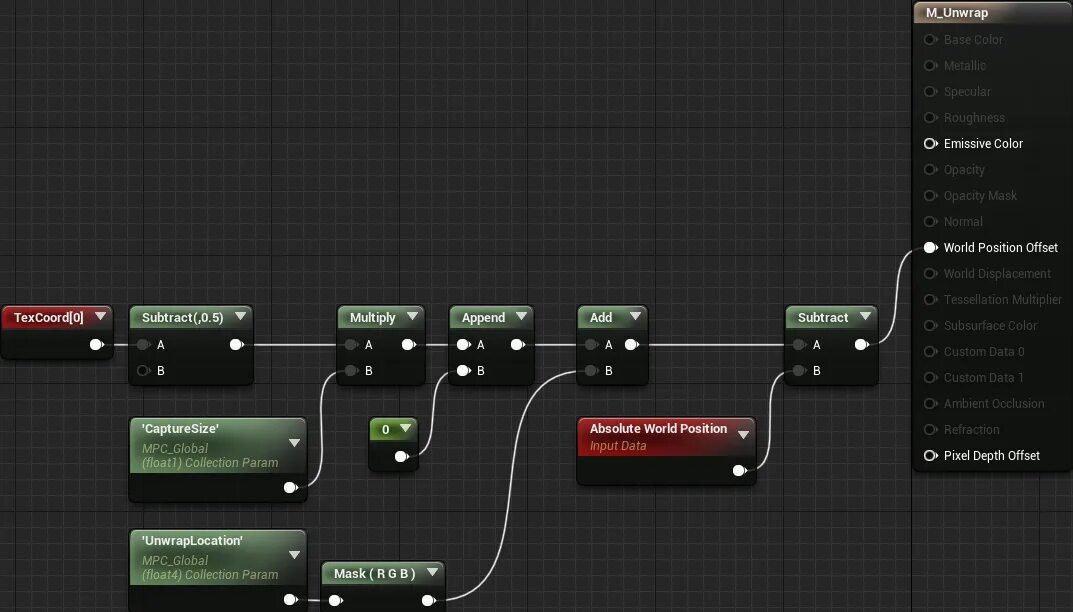
Task: Select the 'UnwrapLocation' node title
Action: coord(192,541)
